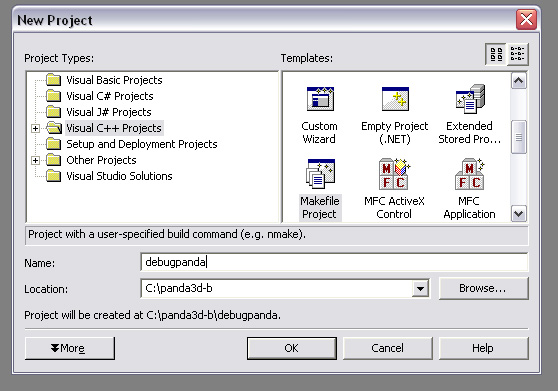Click the Setup and Deployment Projects folder icon
558x391 pixels.
coord(54,144)
